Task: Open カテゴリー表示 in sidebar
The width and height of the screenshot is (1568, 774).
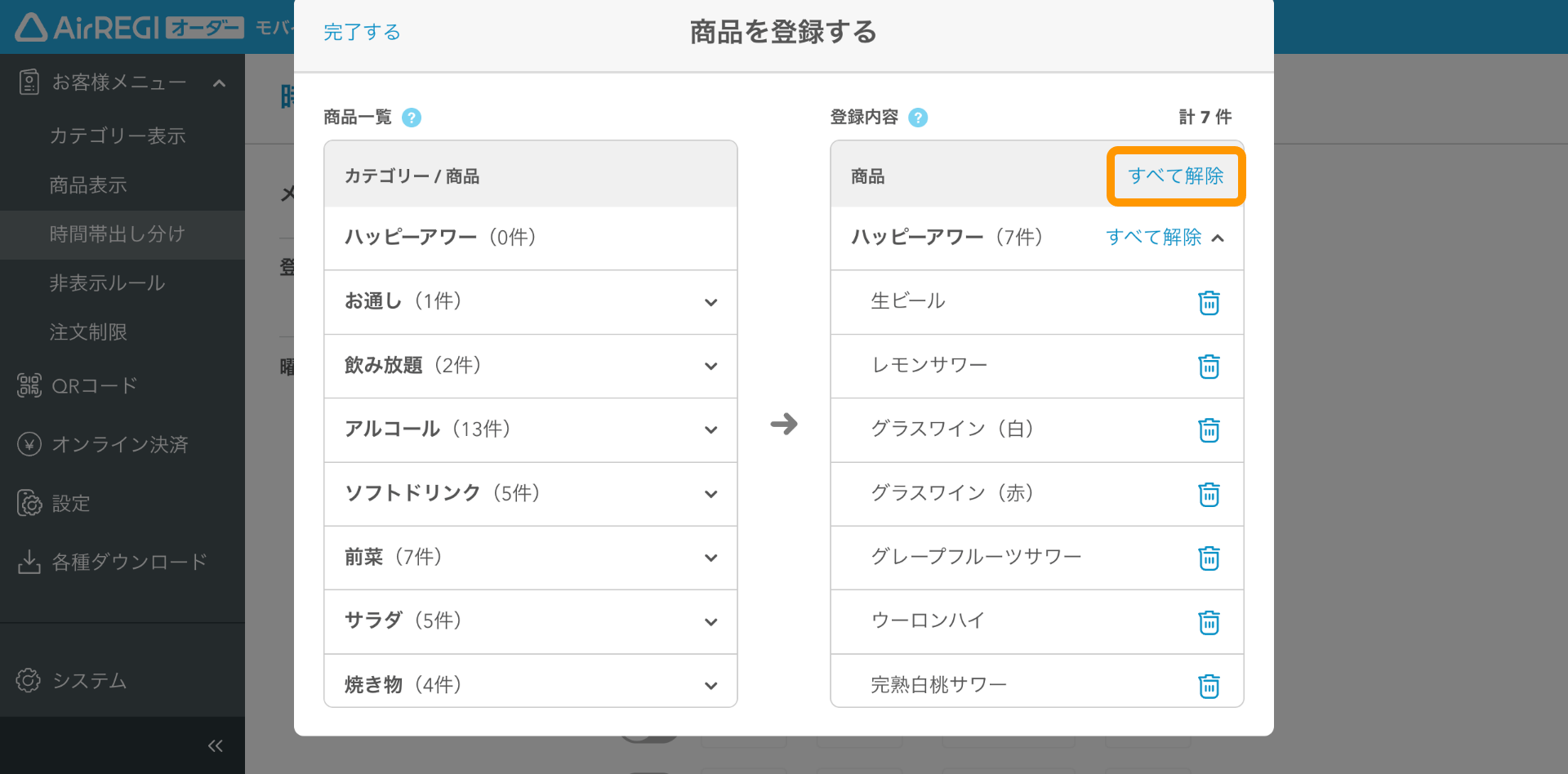Action: [118, 136]
